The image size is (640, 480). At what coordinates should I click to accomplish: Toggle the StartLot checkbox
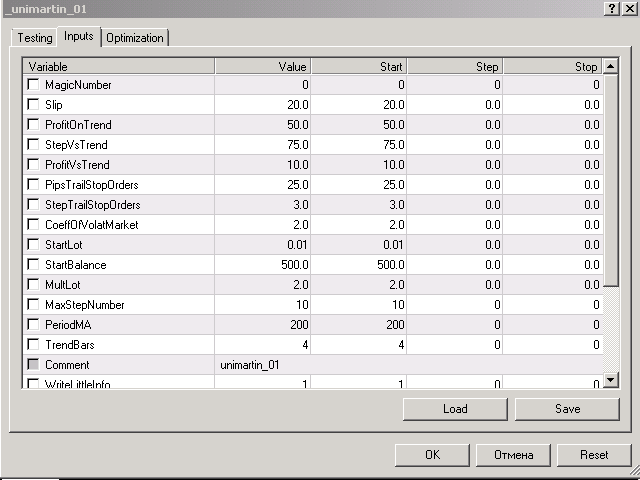[x=33, y=245]
